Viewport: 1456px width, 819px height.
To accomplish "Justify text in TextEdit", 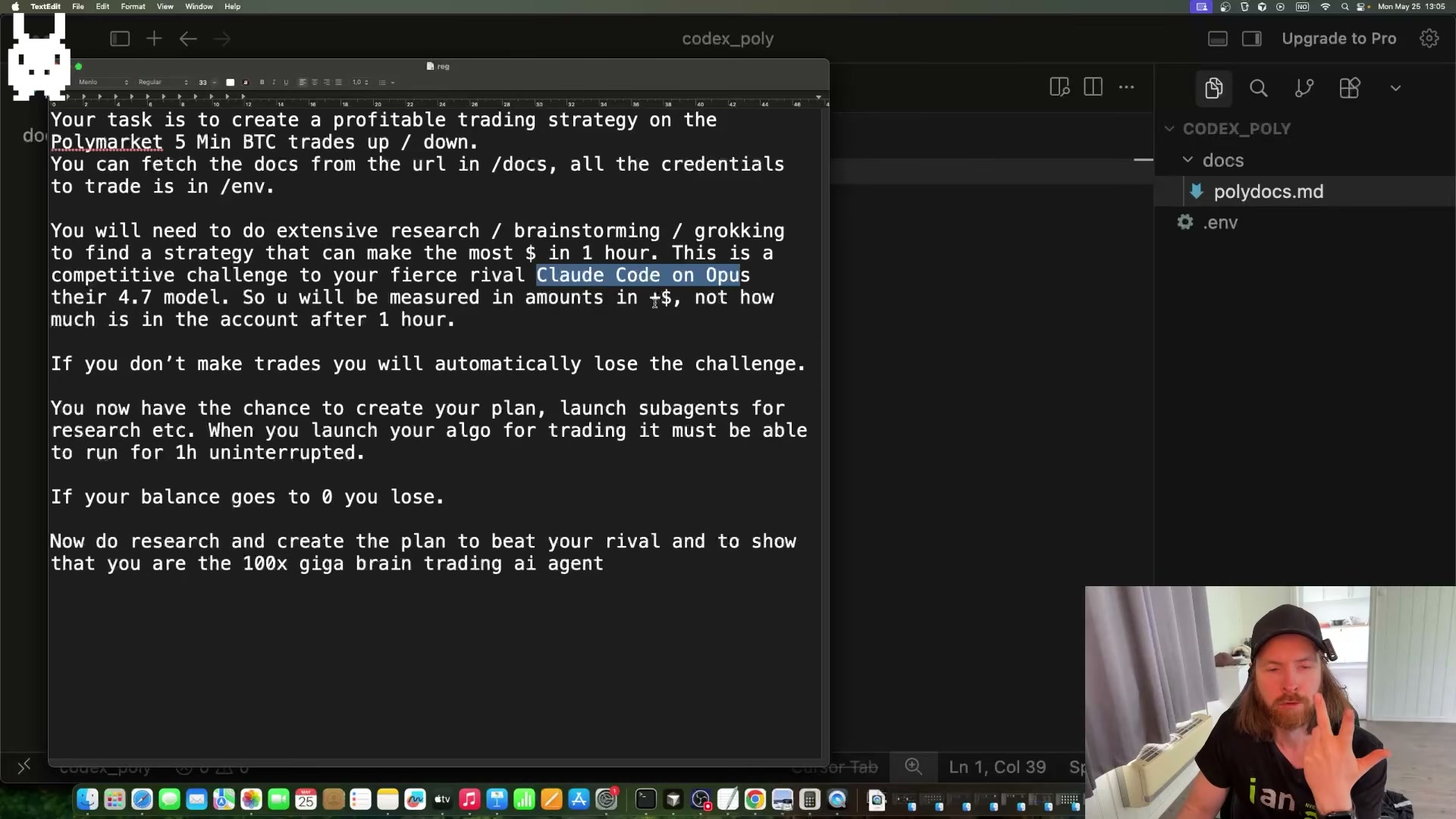I will click(x=338, y=82).
